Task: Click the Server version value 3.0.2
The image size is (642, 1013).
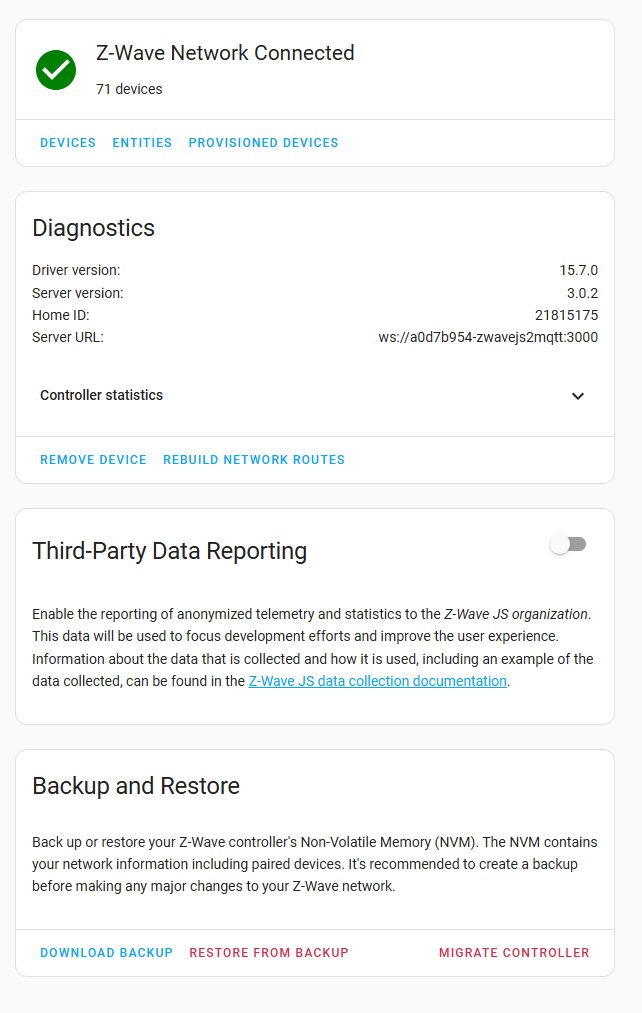Action: click(x=583, y=293)
